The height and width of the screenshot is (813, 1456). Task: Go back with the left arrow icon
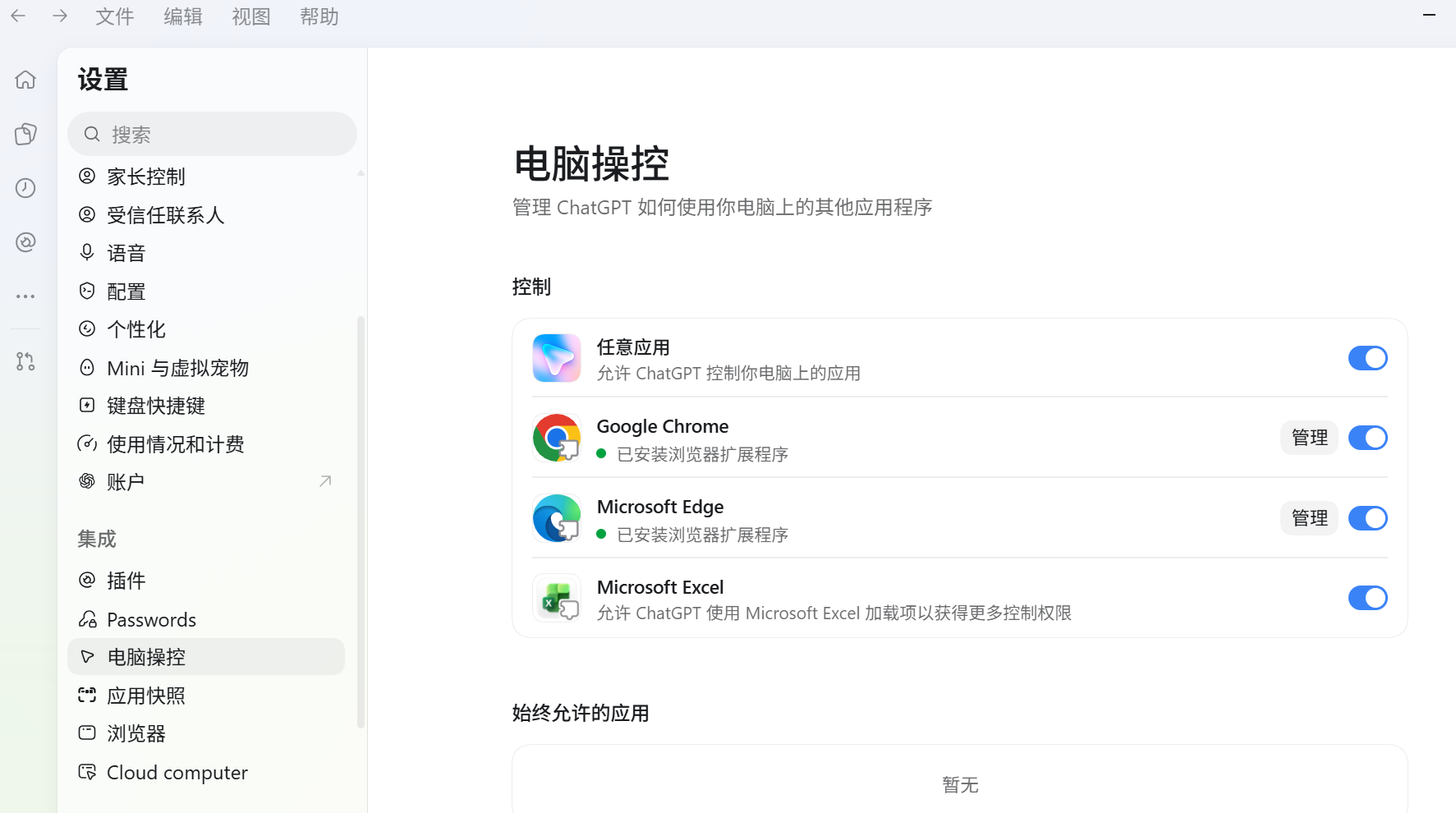tap(18, 16)
